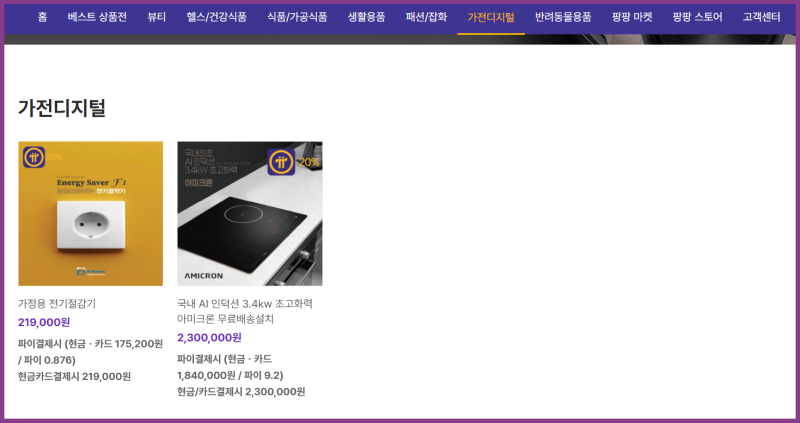Open the 뷰티 category

tap(157, 17)
